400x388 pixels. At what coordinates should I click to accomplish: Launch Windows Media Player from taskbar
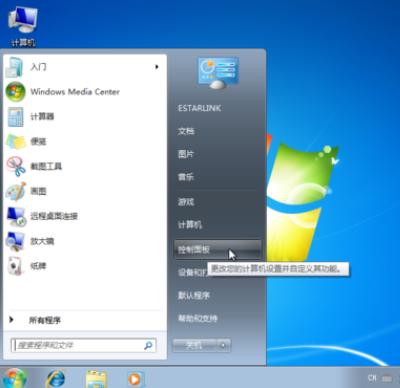135,379
